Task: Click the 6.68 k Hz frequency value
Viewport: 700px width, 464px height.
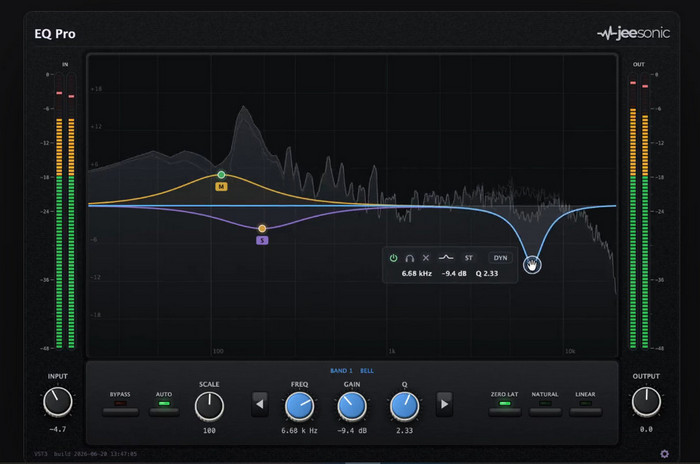Action: [300, 431]
